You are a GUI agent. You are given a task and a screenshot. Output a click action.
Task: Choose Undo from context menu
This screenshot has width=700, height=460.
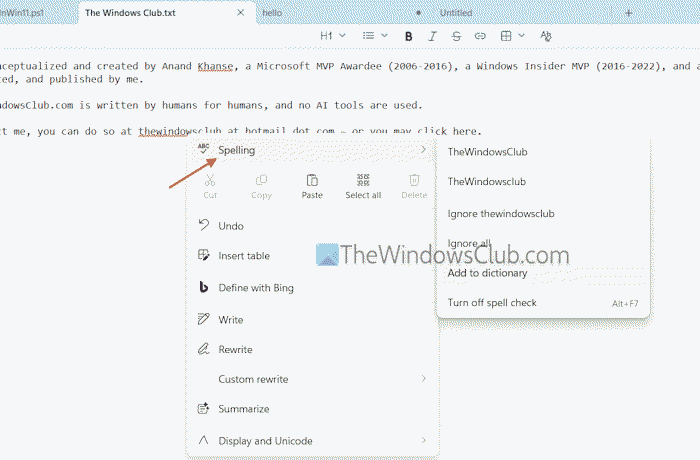click(x=312, y=226)
